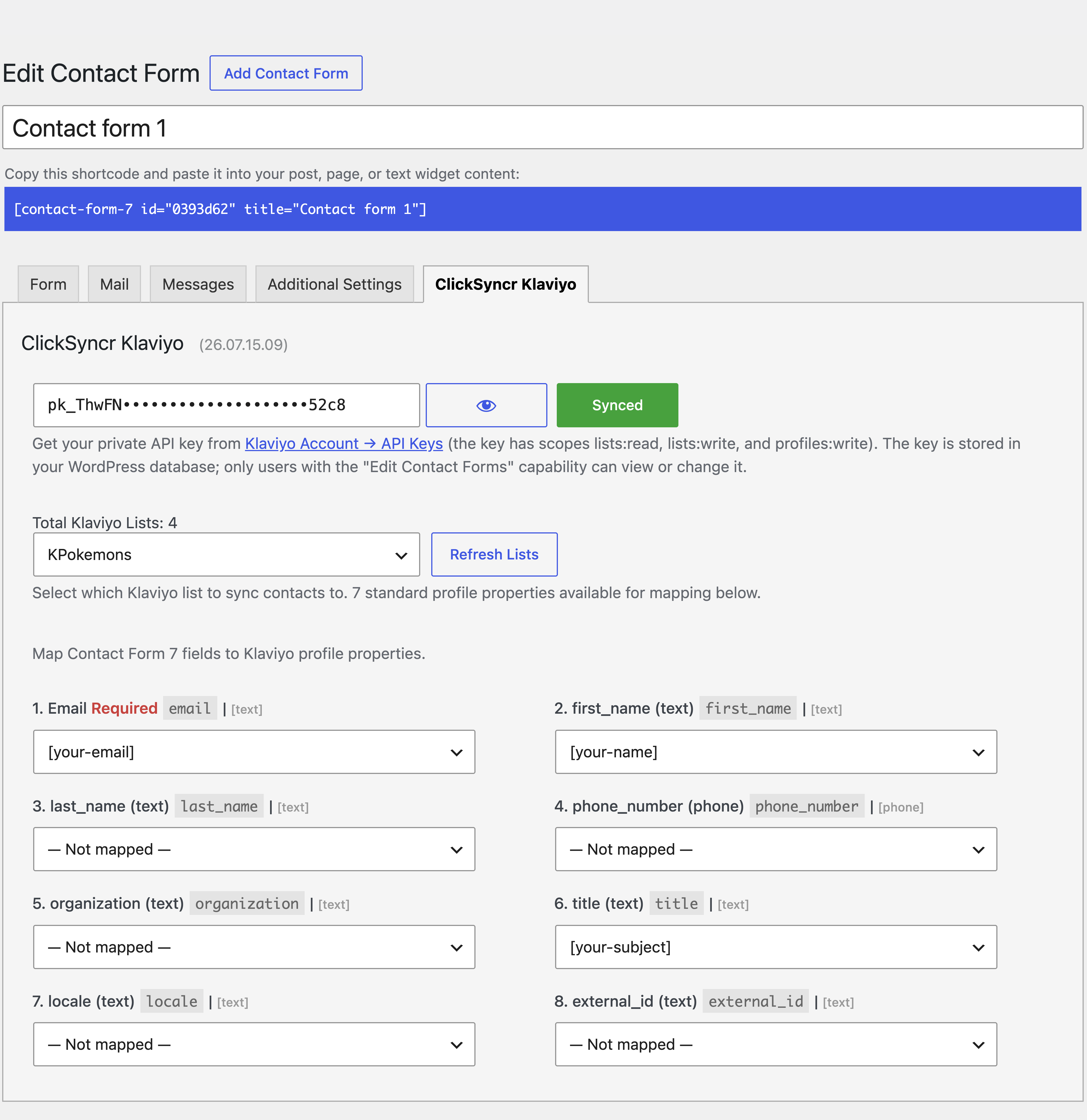Click the '[phone]' type label
This screenshot has width=1087, height=1120.
click(901, 807)
